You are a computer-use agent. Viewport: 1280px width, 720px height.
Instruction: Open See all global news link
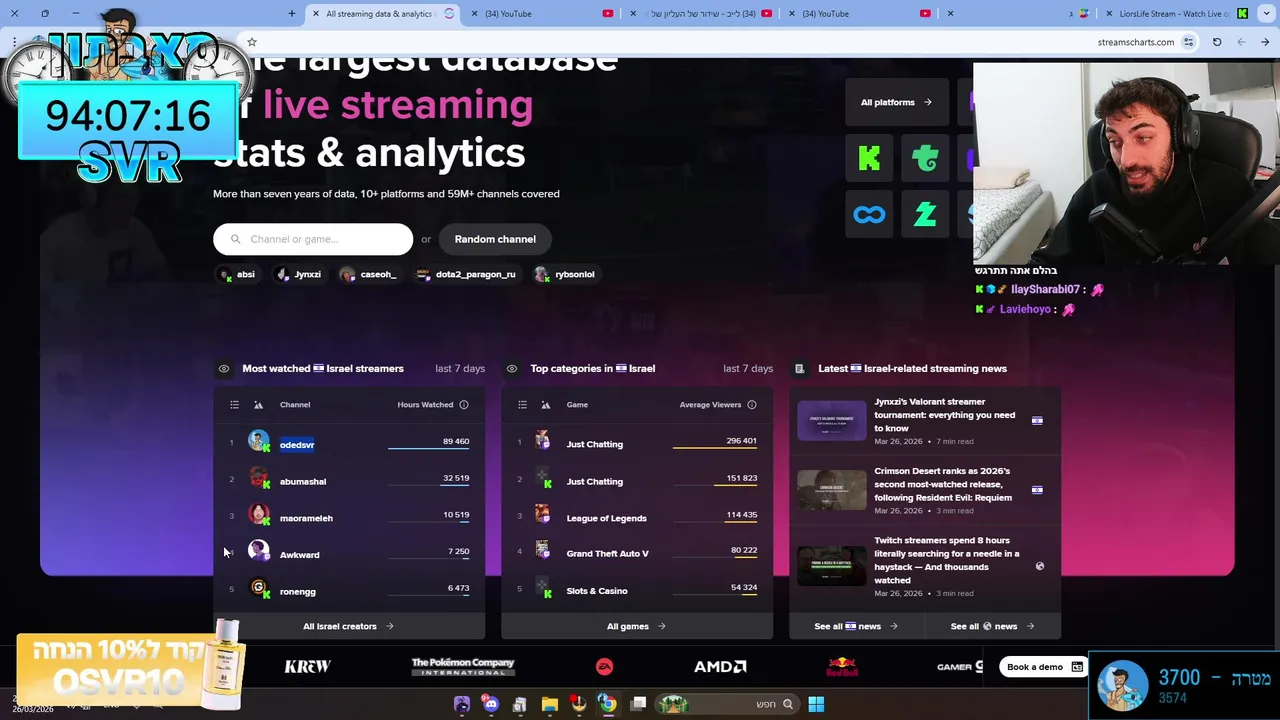coord(992,626)
